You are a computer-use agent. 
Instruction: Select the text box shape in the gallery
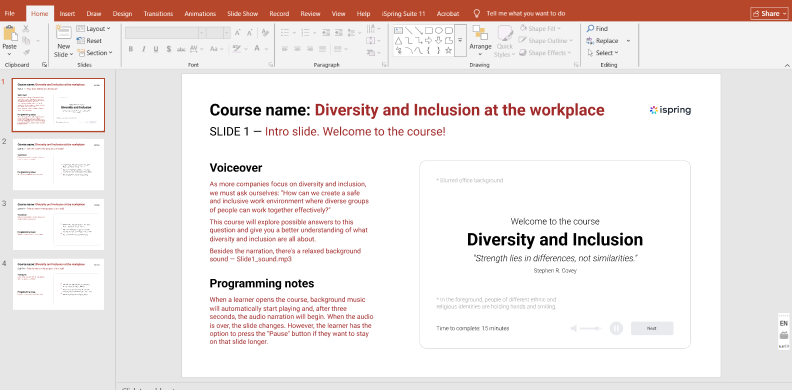pyautogui.click(x=398, y=31)
